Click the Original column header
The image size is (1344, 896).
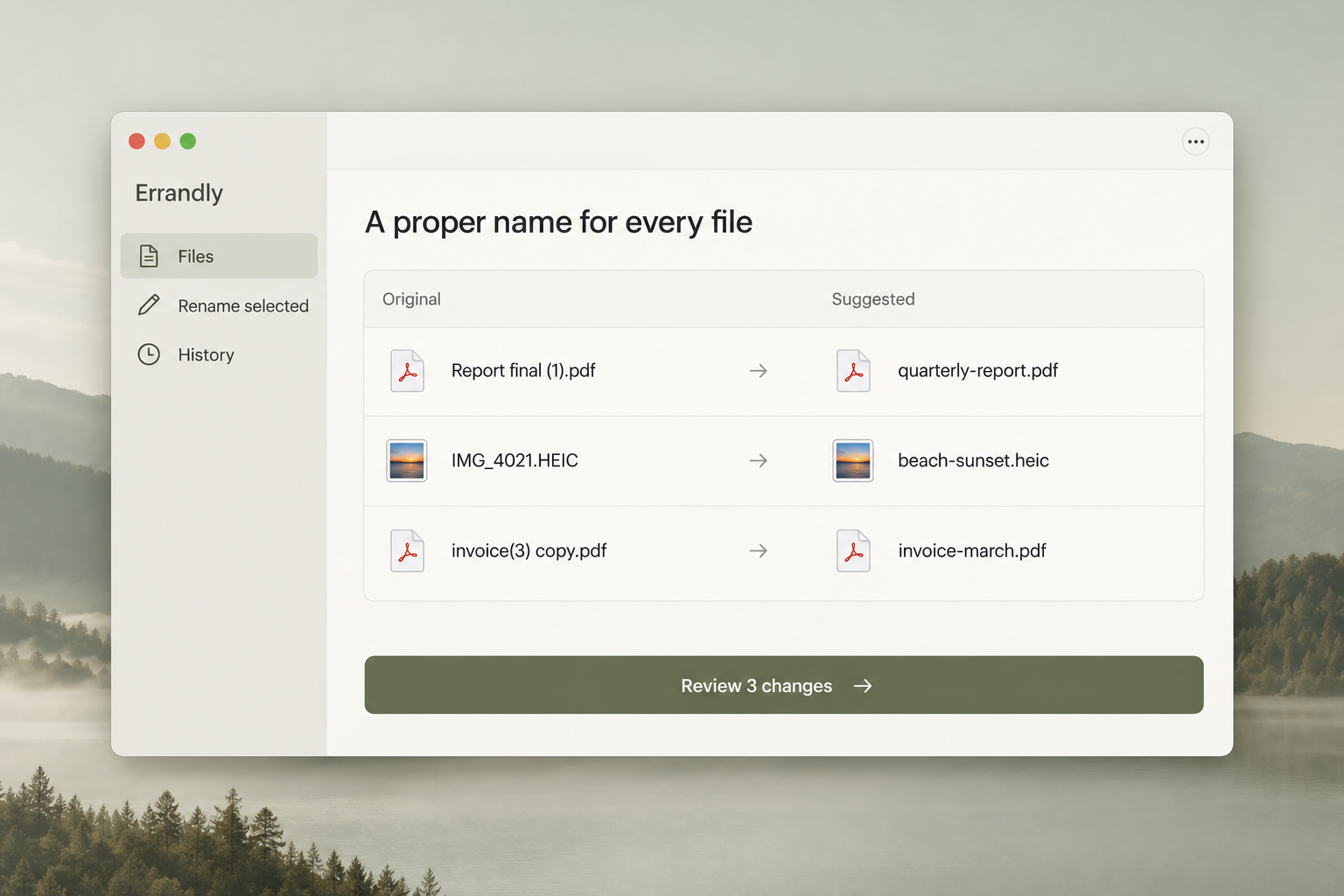(x=411, y=299)
